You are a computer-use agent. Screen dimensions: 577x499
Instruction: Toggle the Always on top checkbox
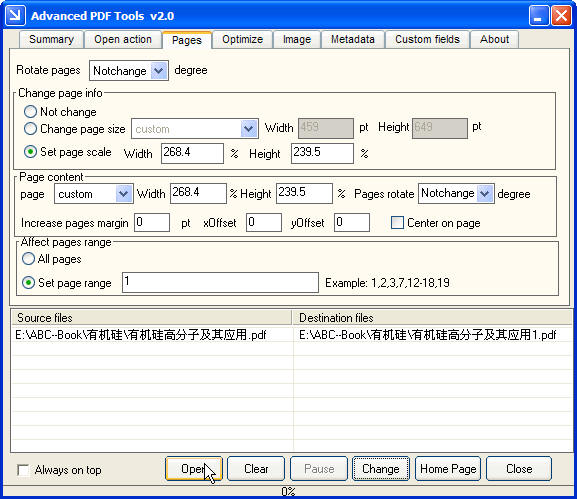tap(23, 470)
